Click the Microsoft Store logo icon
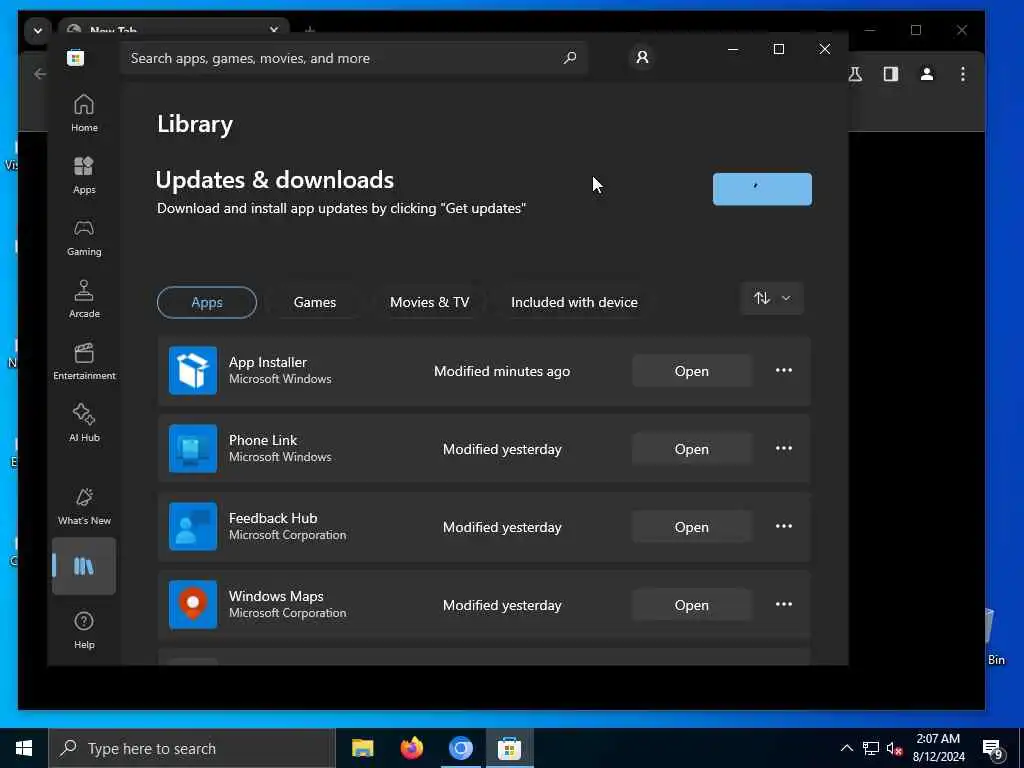Image resolution: width=1024 pixels, height=768 pixels. click(x=75, y=58)
